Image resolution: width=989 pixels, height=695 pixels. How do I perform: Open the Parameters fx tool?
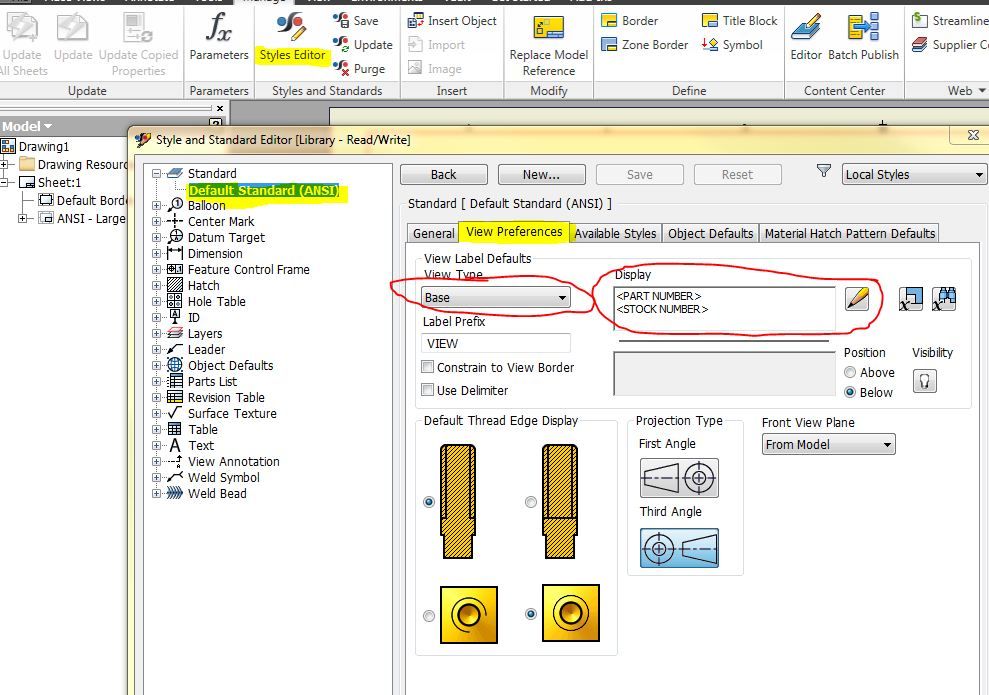point(219,37)
